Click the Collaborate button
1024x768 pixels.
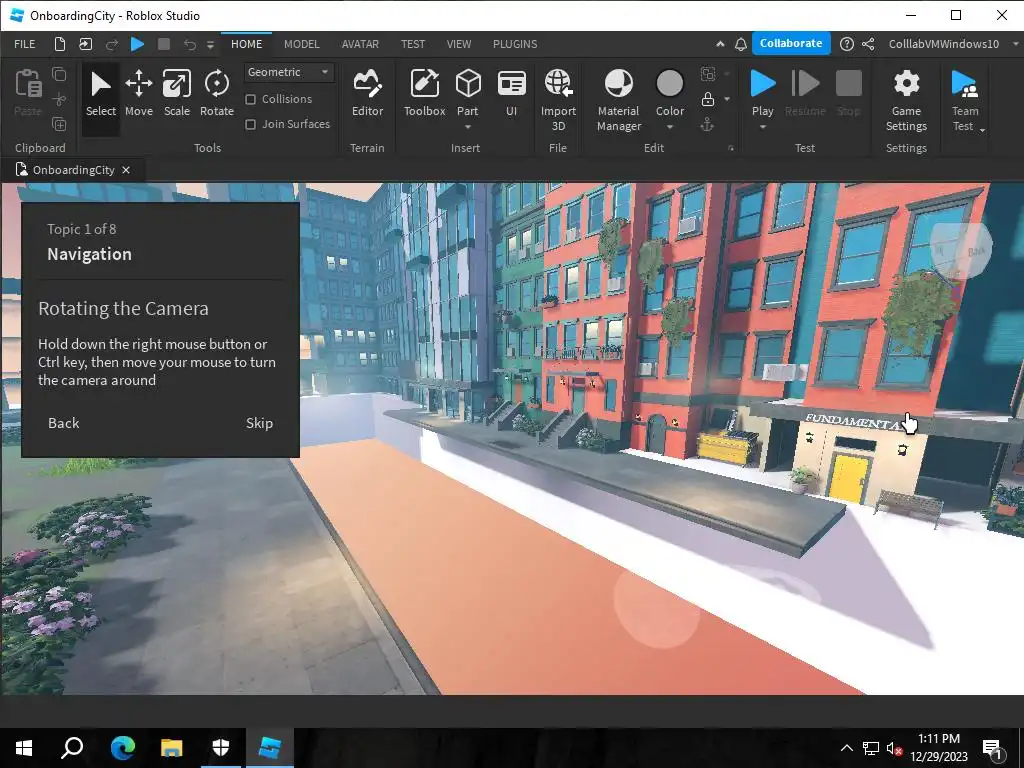(791, 43)
